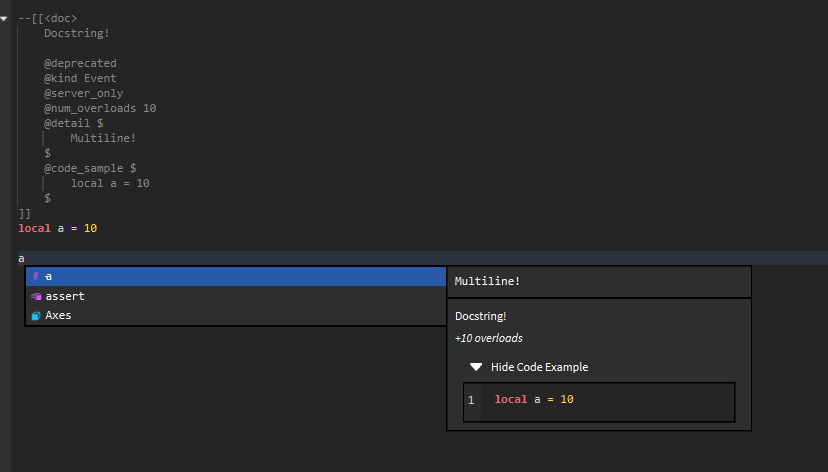The image size is (828, 472).
Task: Collapse the doc comment fold arrow
Action: click(4, 18)
